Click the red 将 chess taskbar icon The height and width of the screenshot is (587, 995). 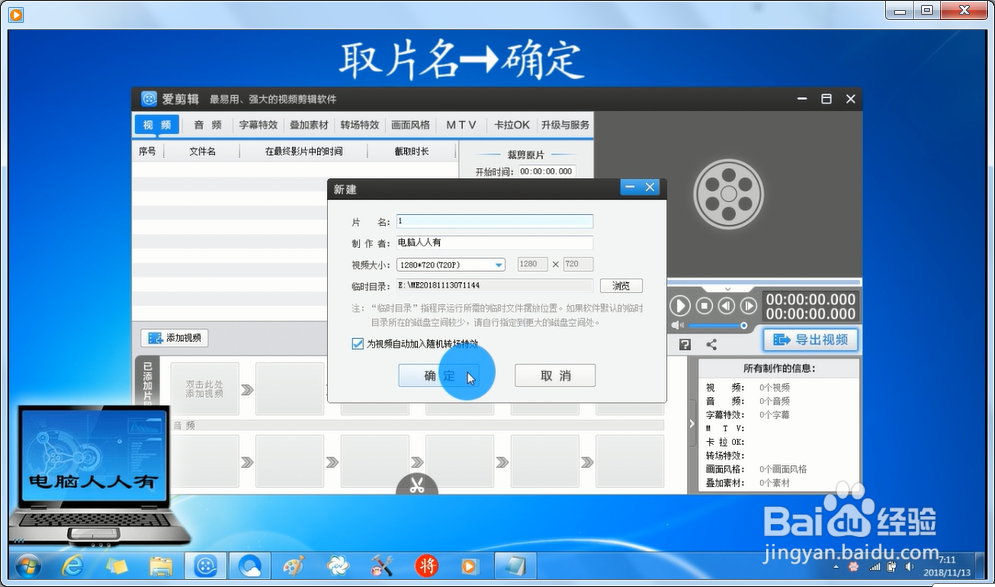coord(426,566)
